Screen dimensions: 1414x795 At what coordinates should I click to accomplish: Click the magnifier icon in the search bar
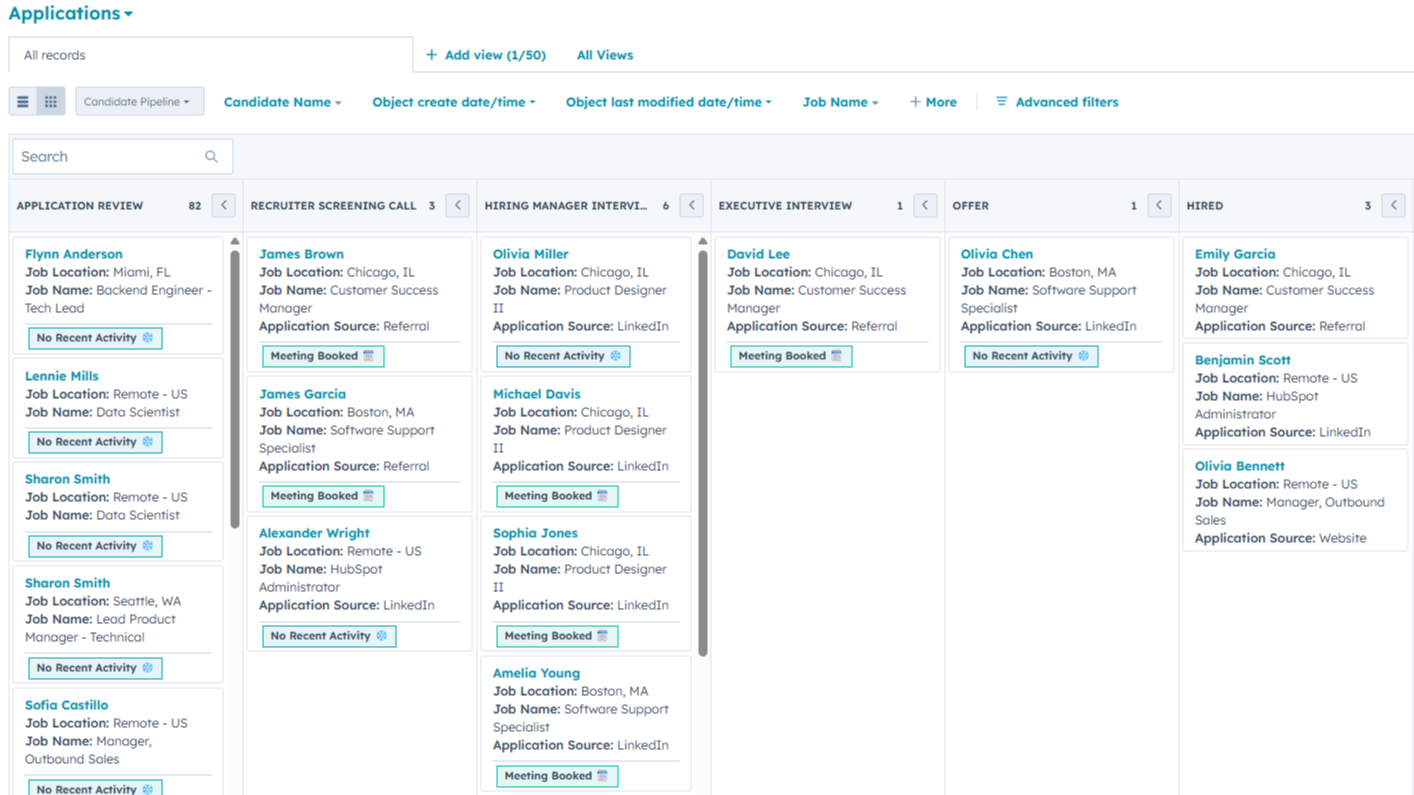click(x=211, y=156)
